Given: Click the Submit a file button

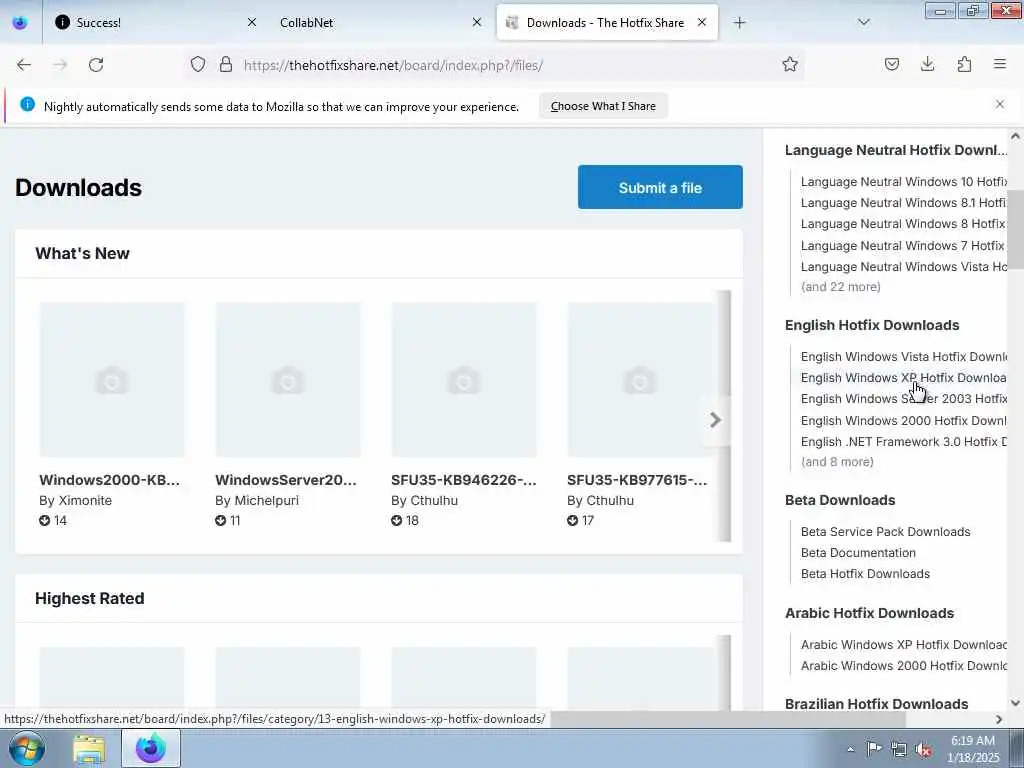Looking at the screenshot, I should pyautogui.click(x=660, y=187).
